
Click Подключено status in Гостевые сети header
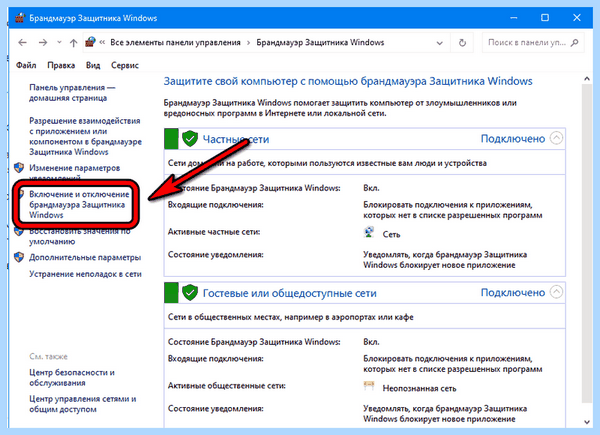point(513,293)
